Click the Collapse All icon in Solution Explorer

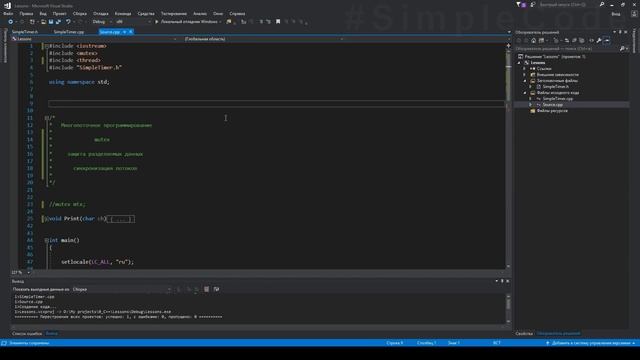coord(574,40)
